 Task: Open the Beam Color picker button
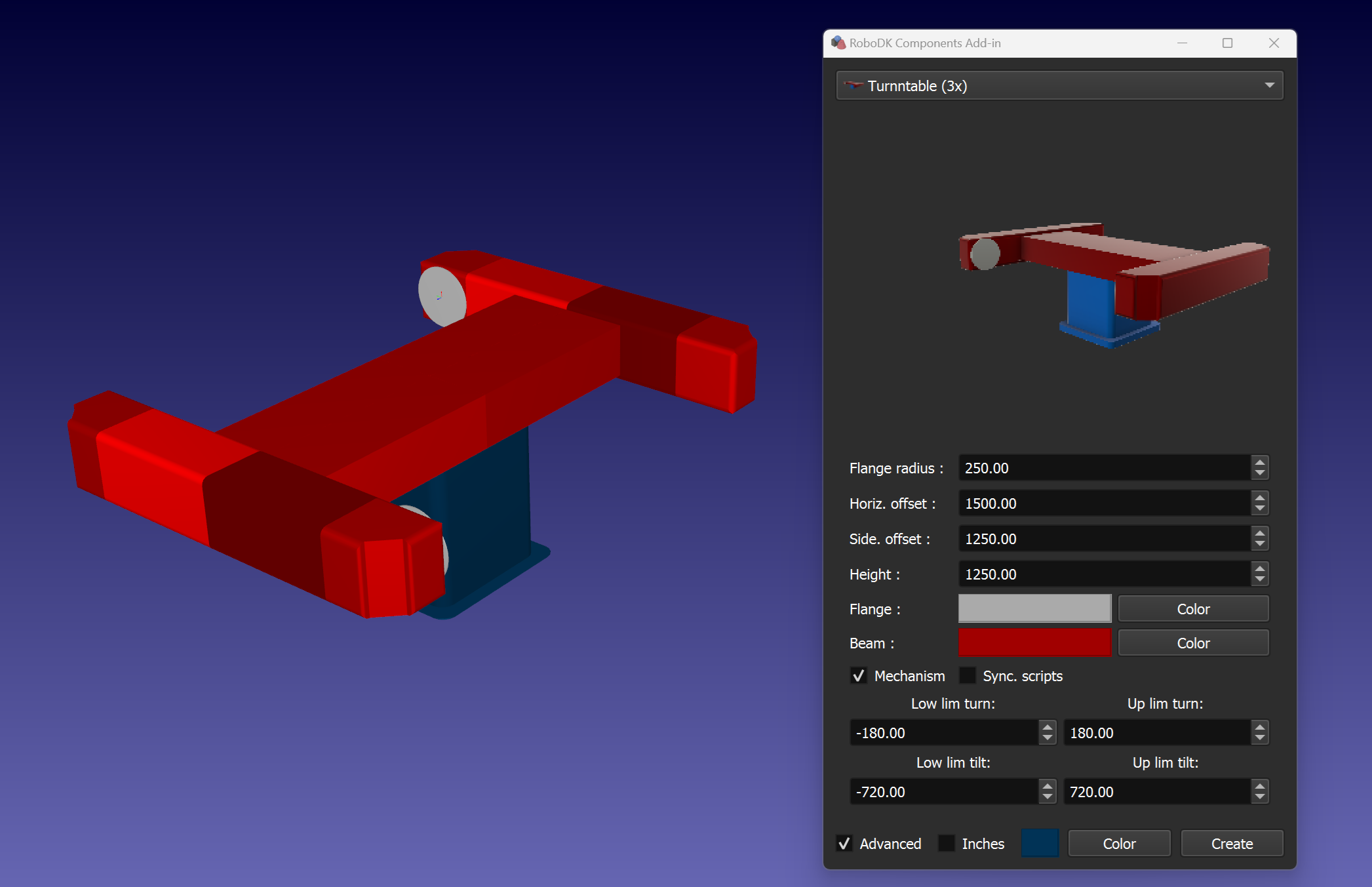point(1193,642)
